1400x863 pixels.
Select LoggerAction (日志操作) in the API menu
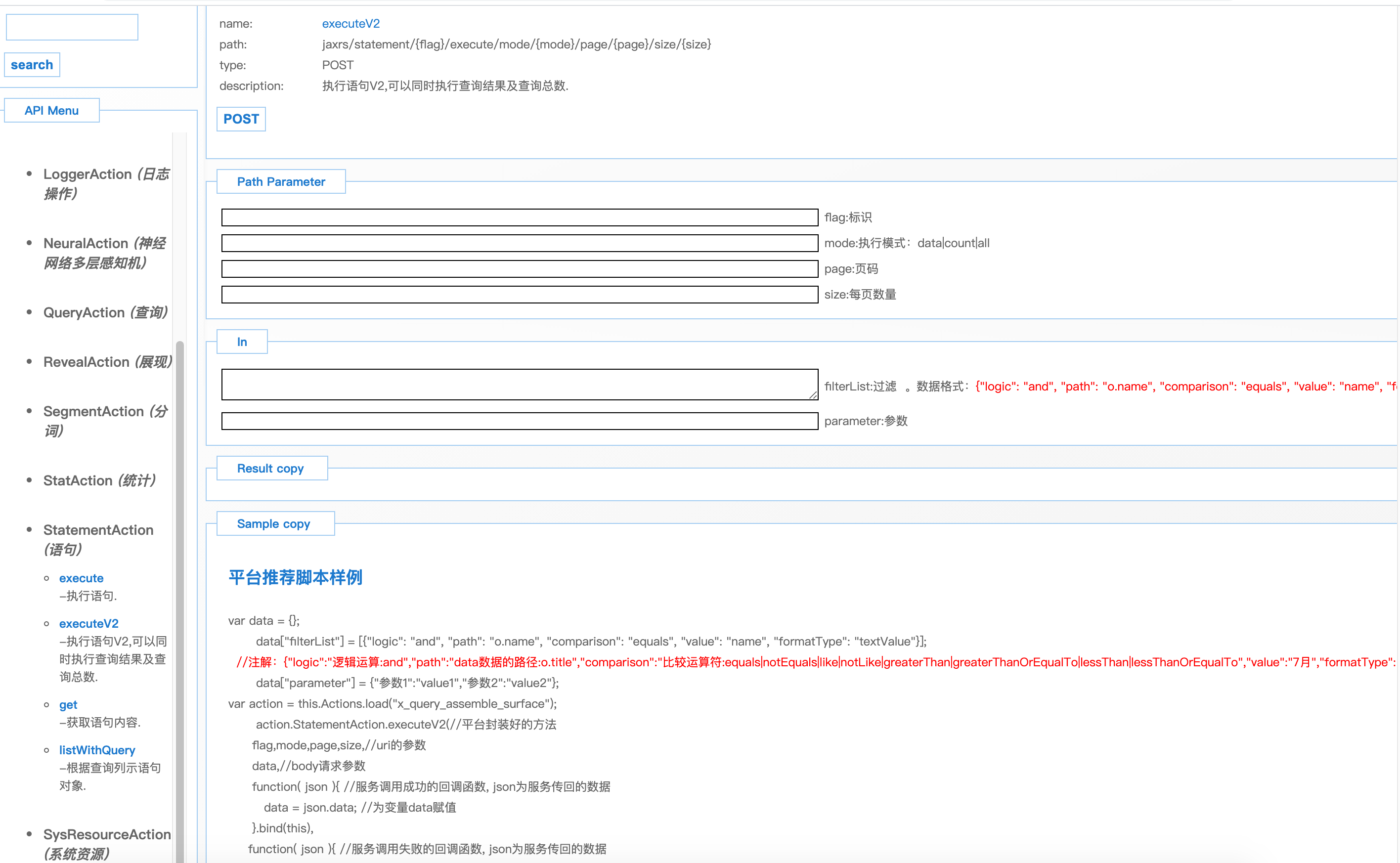[107, 183]
